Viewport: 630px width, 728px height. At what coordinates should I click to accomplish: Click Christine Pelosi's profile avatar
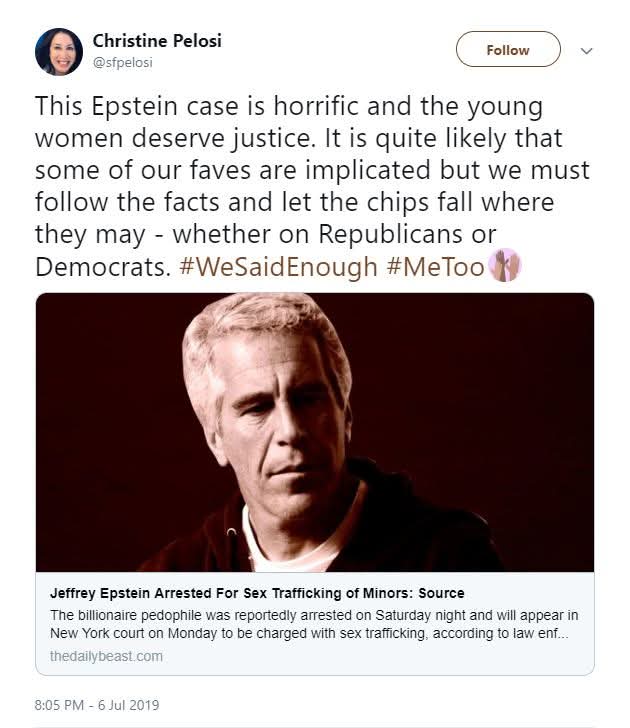[58, 51]
